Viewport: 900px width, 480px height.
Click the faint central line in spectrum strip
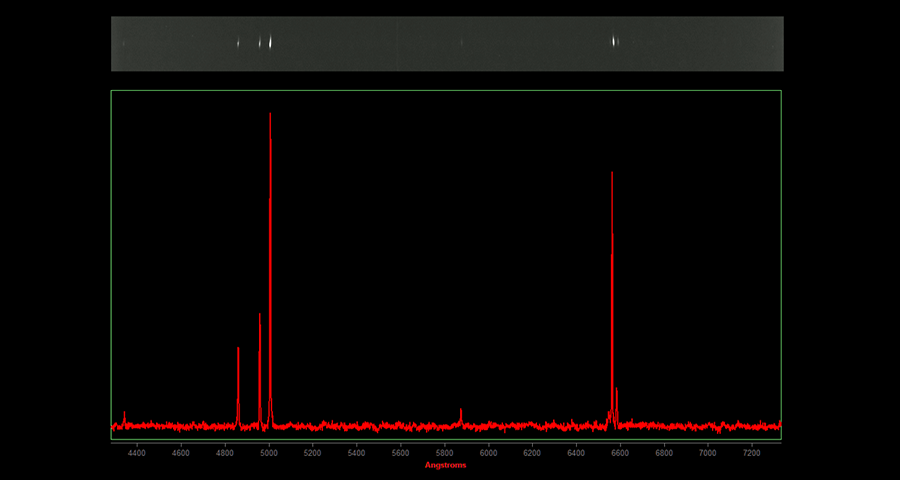[x=461, y=43]
